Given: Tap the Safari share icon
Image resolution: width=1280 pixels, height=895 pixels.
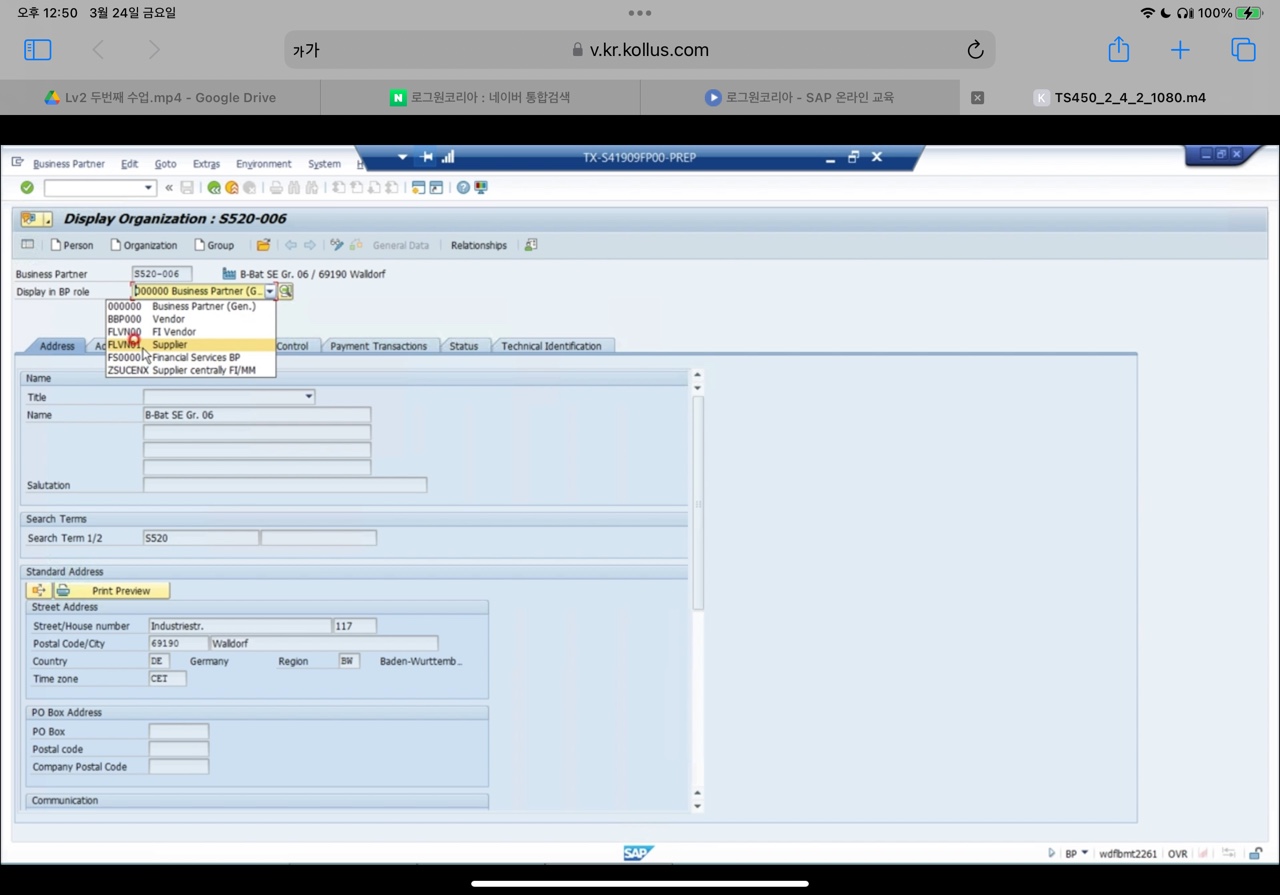Looking at the screenshot, I should click(1119, 50).
